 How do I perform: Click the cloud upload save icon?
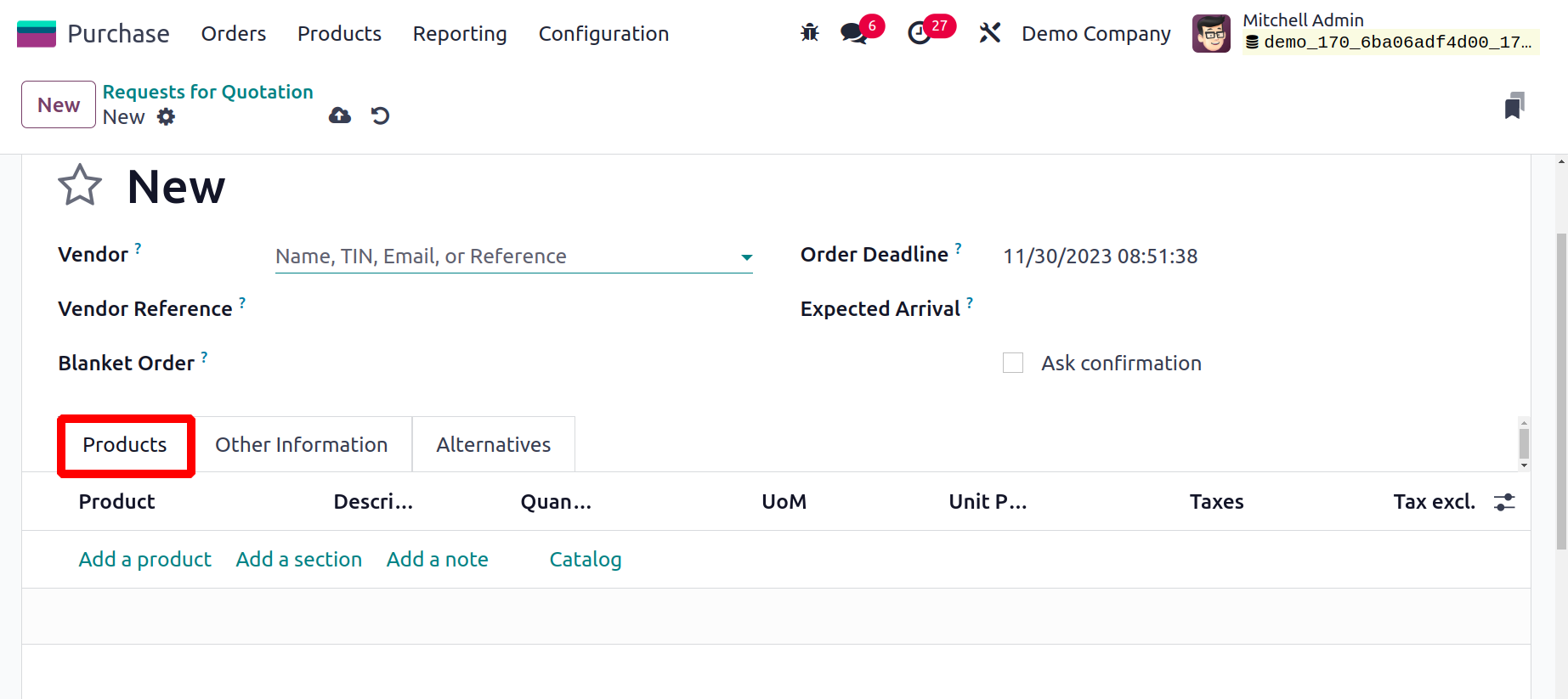340,116
